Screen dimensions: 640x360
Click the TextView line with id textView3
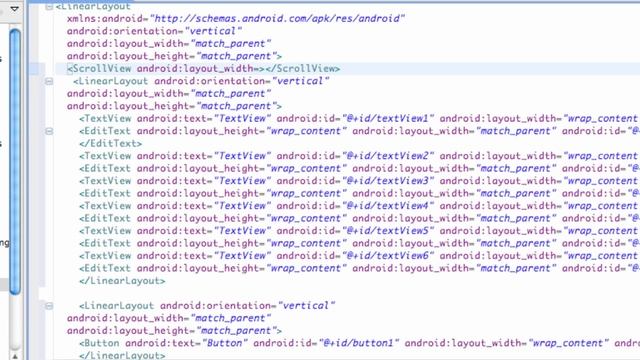point(359,181)
